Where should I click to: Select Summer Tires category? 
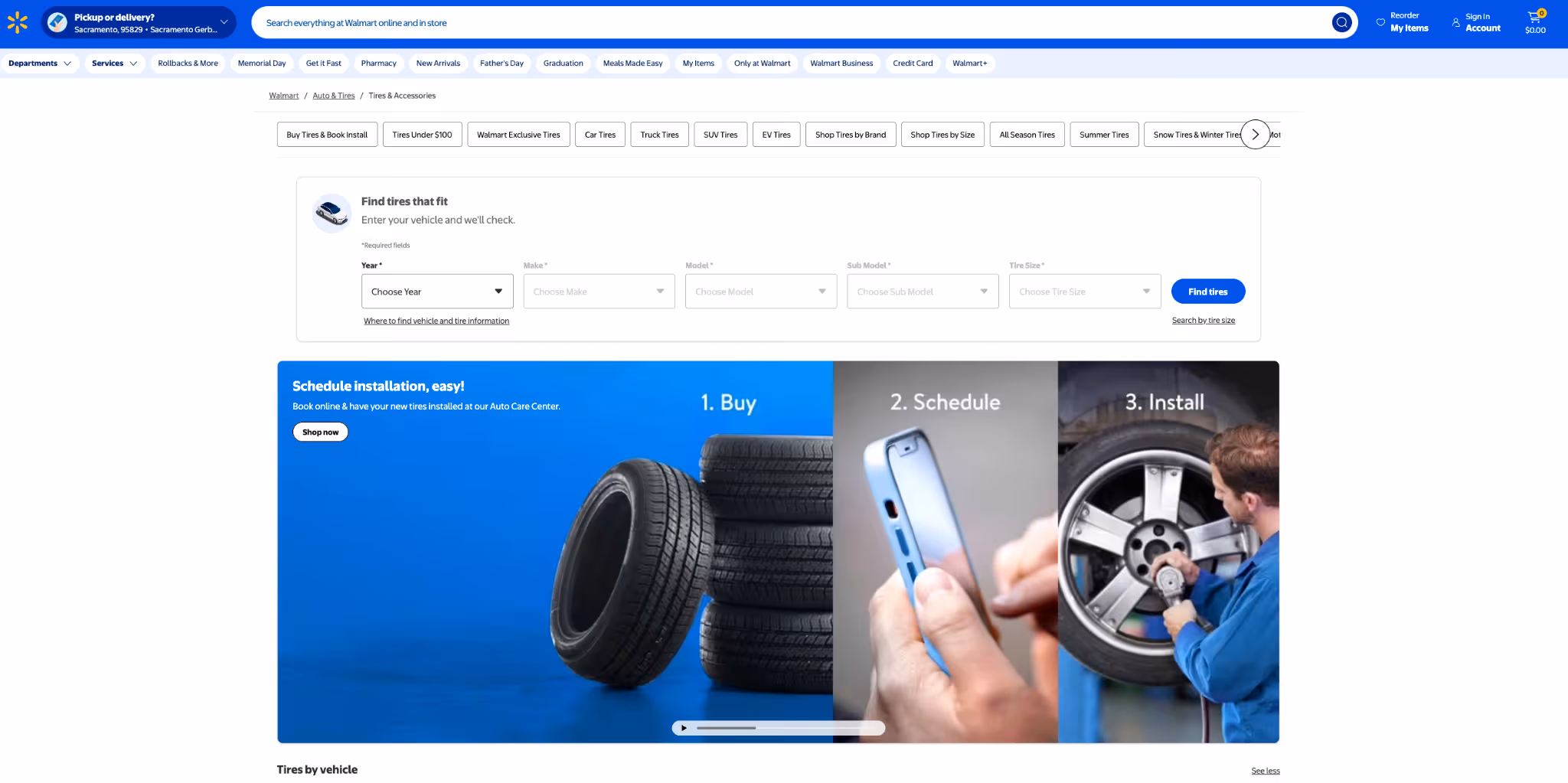click(1104, 135)
